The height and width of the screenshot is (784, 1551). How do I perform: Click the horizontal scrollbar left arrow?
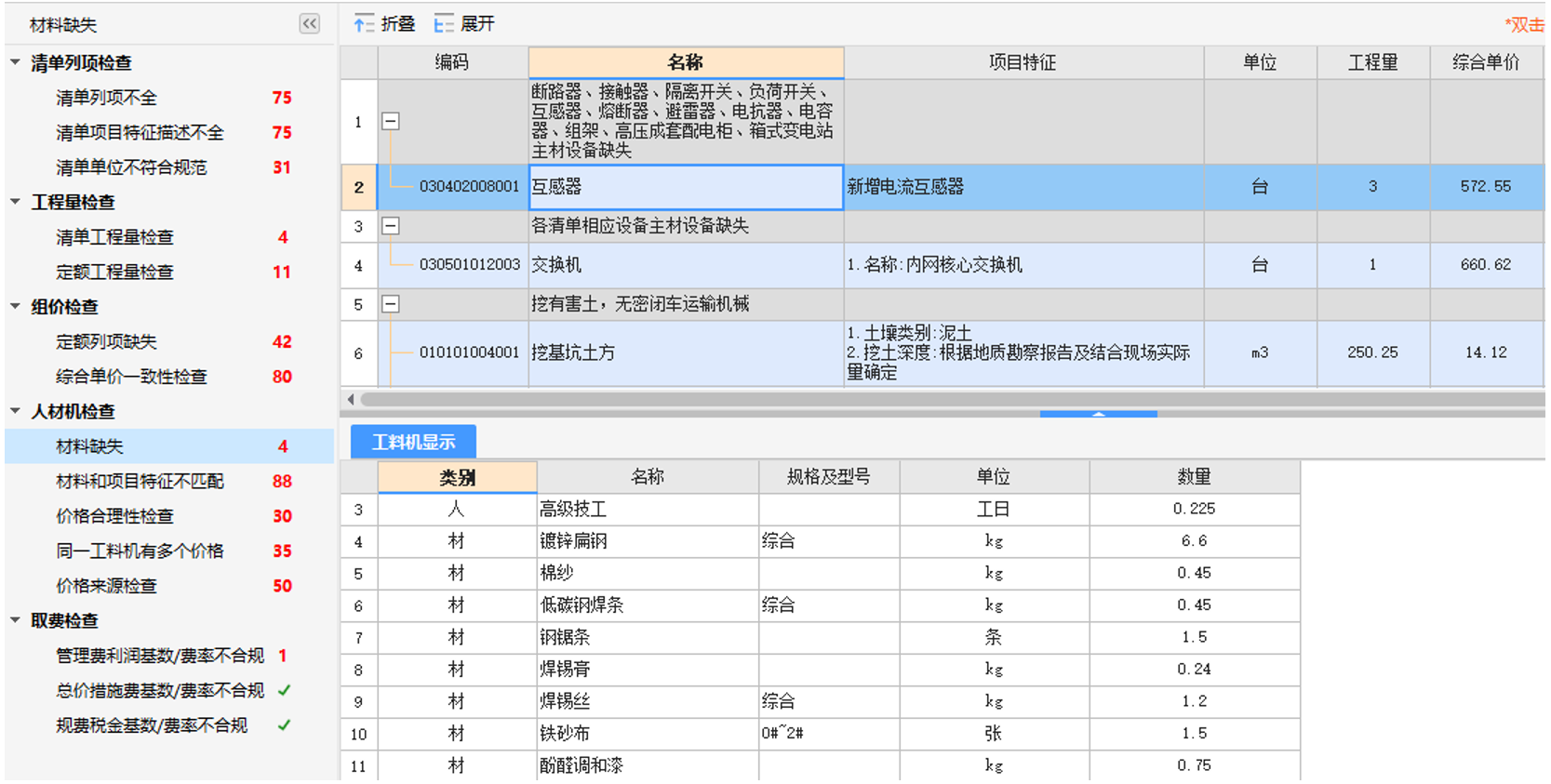[x=351, y=399]
